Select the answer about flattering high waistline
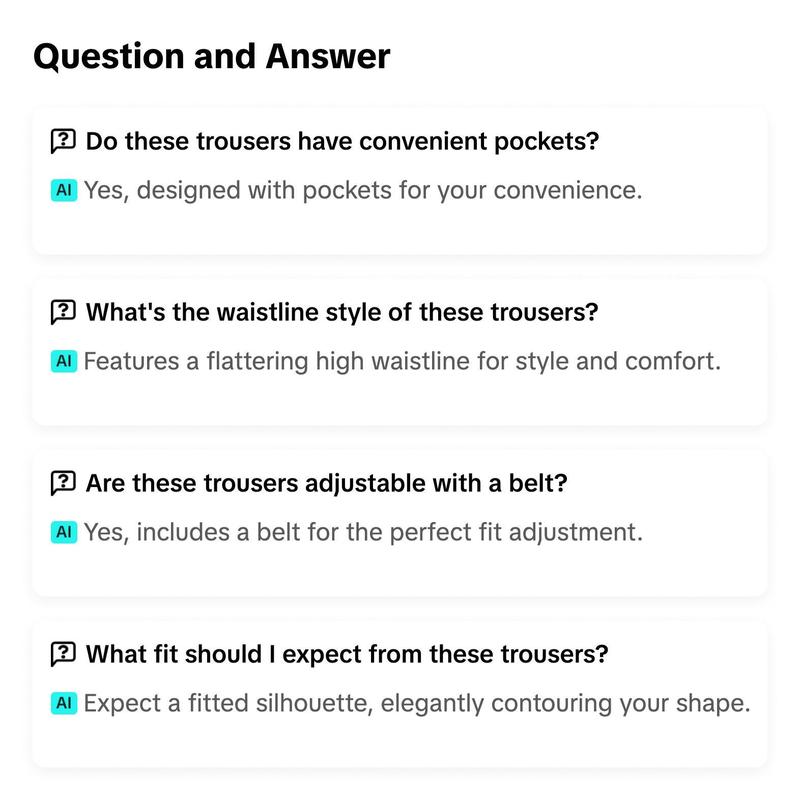This screenshot has height=800, width=800. click(x=402, y=362)
